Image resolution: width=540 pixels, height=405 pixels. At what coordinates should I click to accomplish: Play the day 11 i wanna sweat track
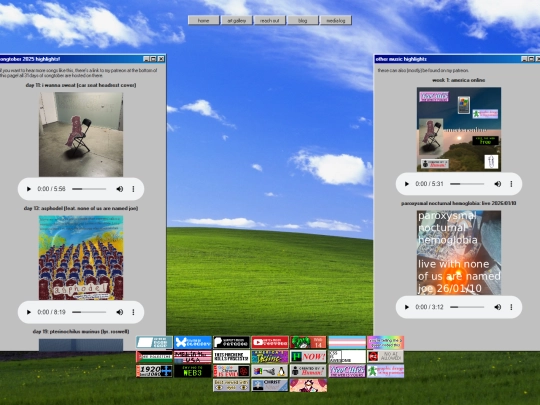[x=29, y=189]
